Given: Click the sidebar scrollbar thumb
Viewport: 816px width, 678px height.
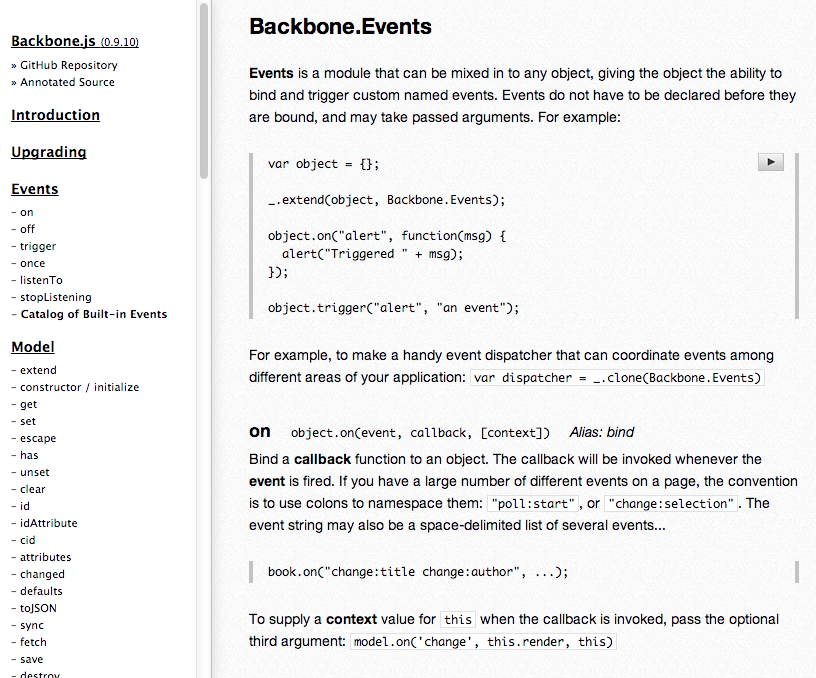Looking at the screenshot, I should (204, 90).
